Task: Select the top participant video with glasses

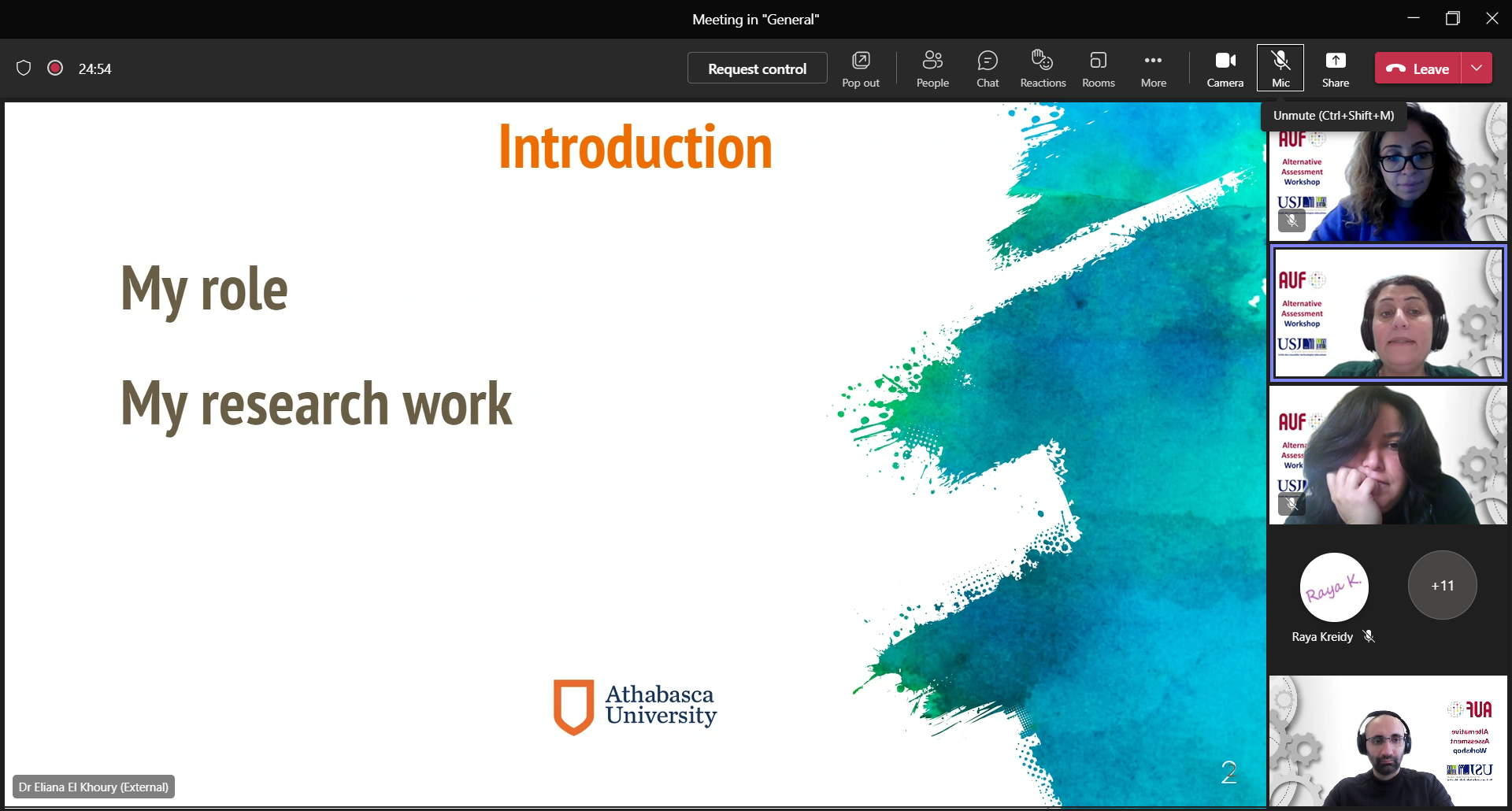Action: [x=1388, y=172]
